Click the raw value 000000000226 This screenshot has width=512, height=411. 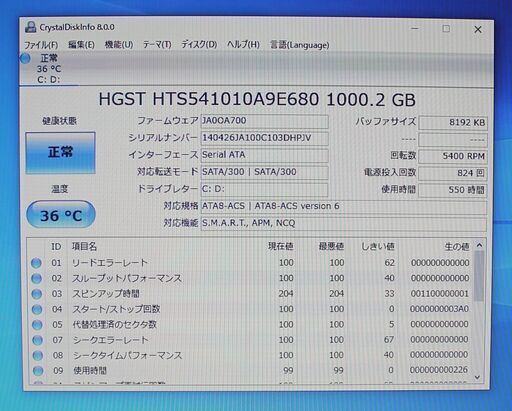(439, 370)
